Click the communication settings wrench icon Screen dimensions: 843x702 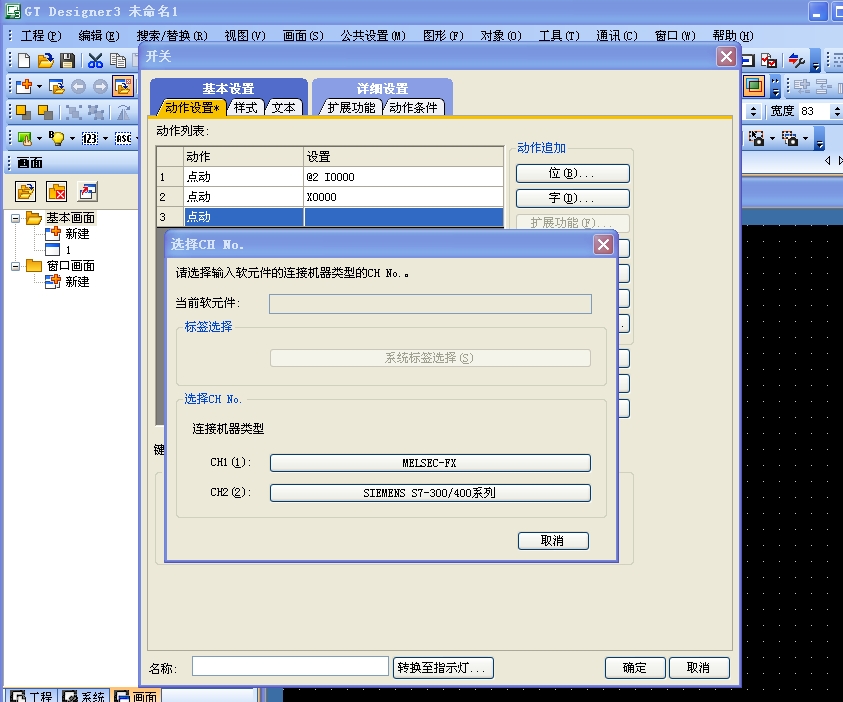click(x=796, y=61)
